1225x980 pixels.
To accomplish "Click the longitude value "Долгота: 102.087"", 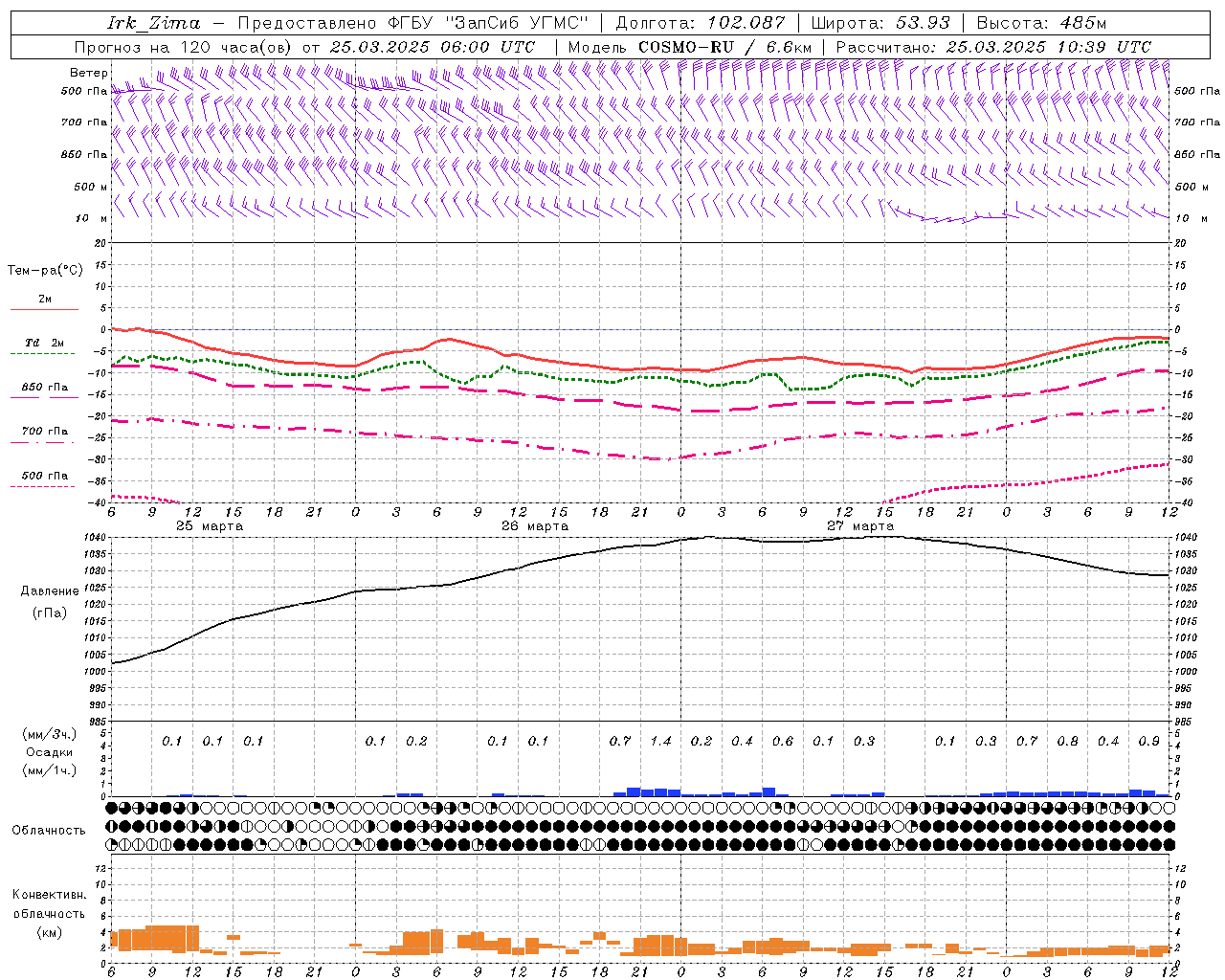I will tap(700, 23).
